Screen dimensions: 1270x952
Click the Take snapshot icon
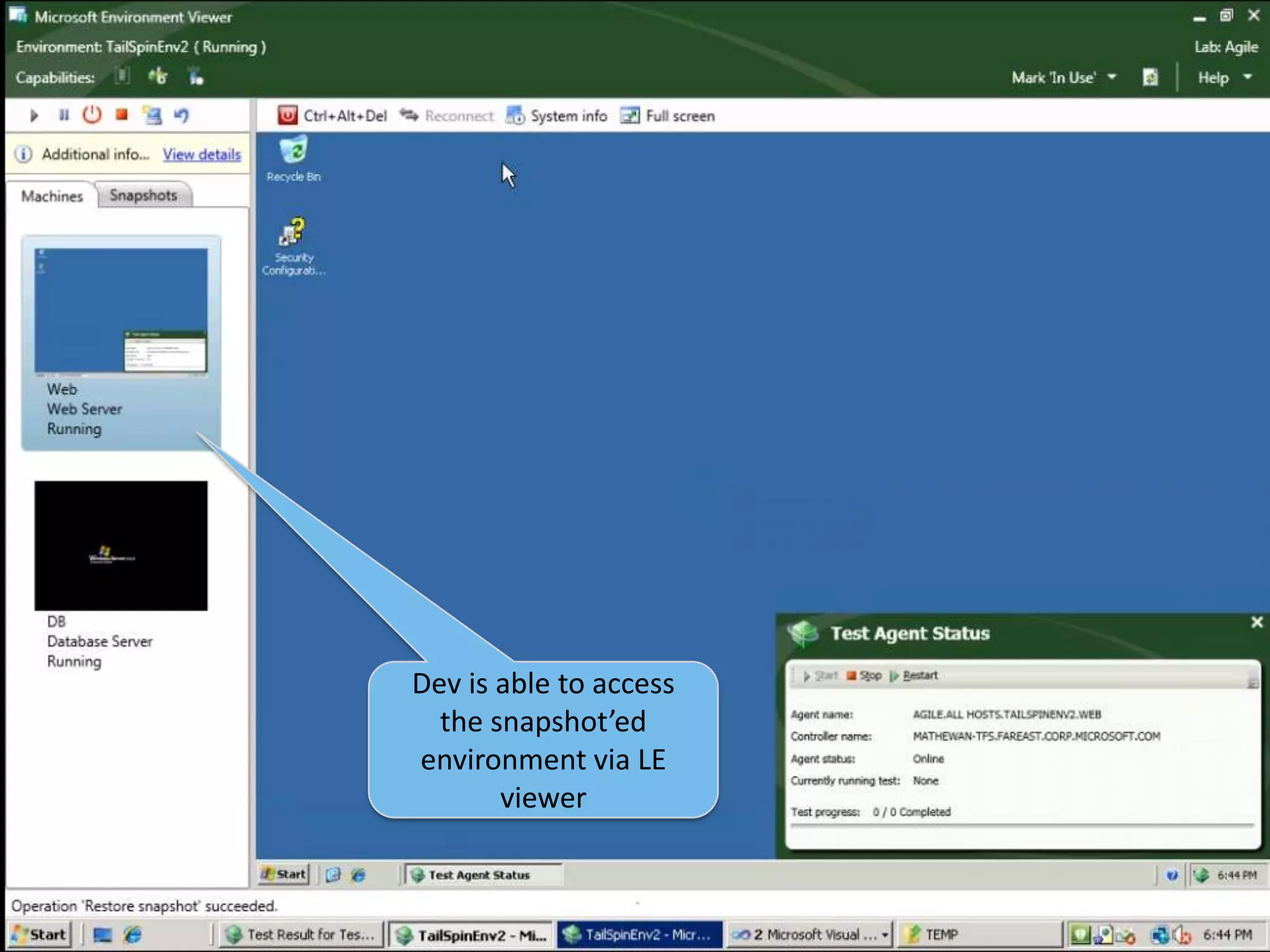point(152,115)
